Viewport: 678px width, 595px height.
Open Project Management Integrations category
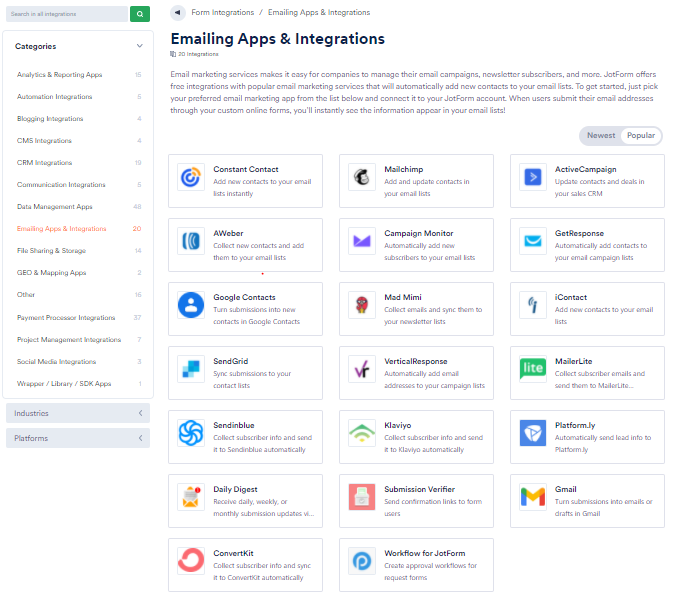click(x=69, y=340)
